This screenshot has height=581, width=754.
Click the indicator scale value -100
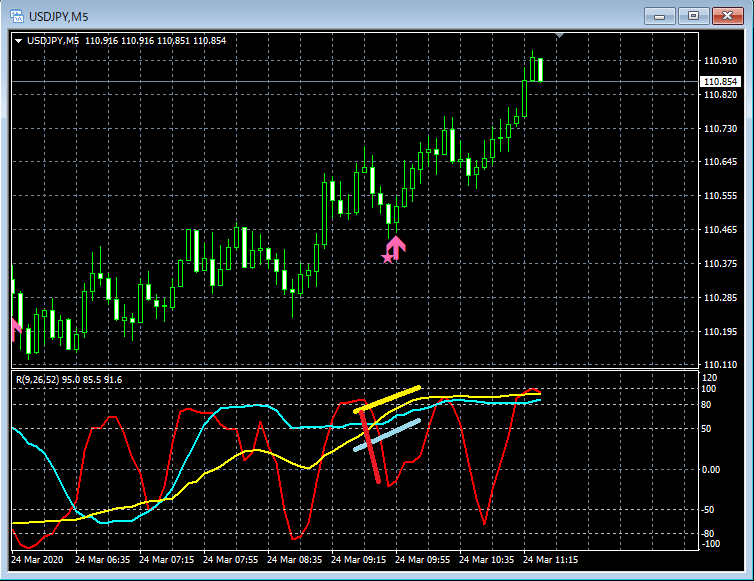click(710, 544)
